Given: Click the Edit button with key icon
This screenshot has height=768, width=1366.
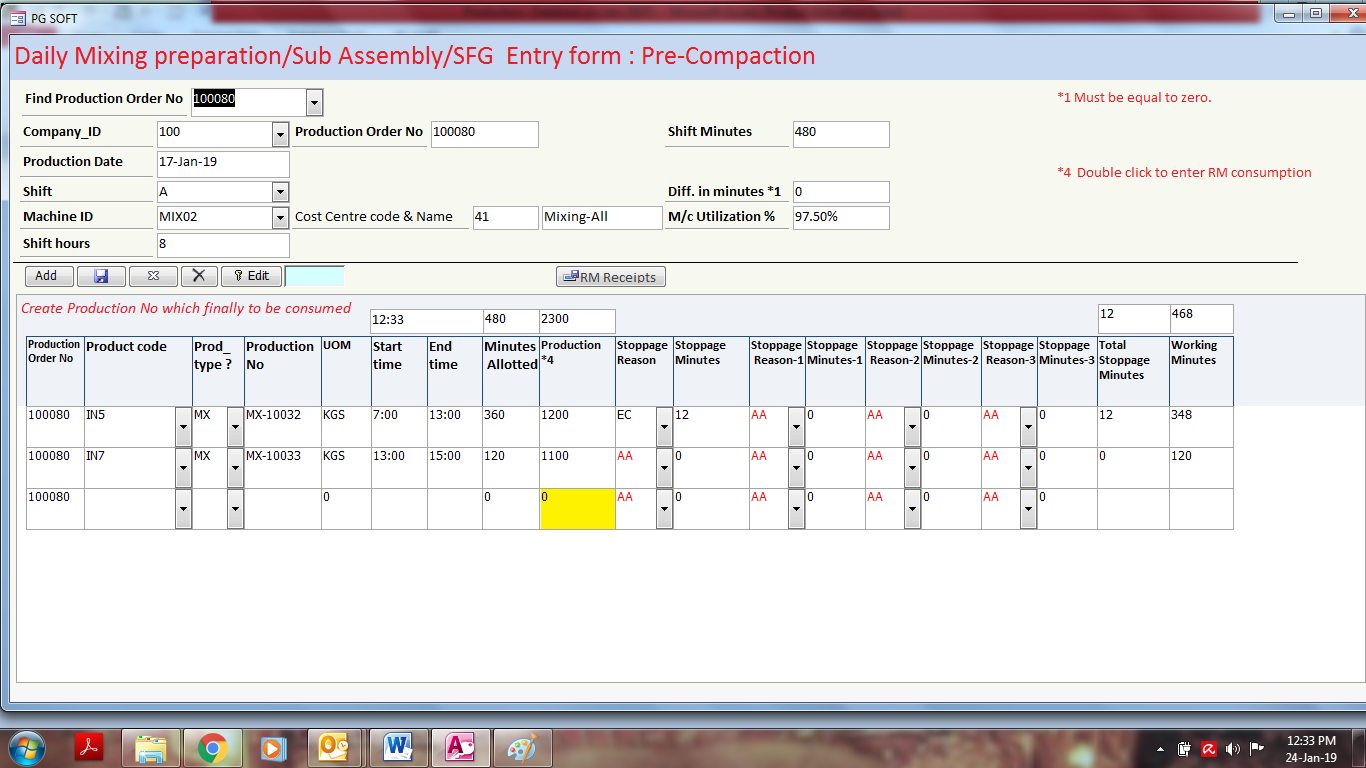Looking at the screenshot, I should point(251,276).
